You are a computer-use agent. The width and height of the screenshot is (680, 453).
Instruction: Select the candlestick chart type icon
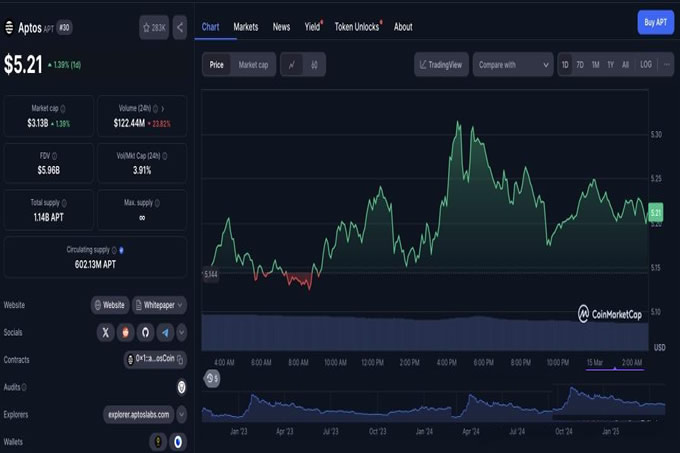pyautogui.click(x=314, y=65)
